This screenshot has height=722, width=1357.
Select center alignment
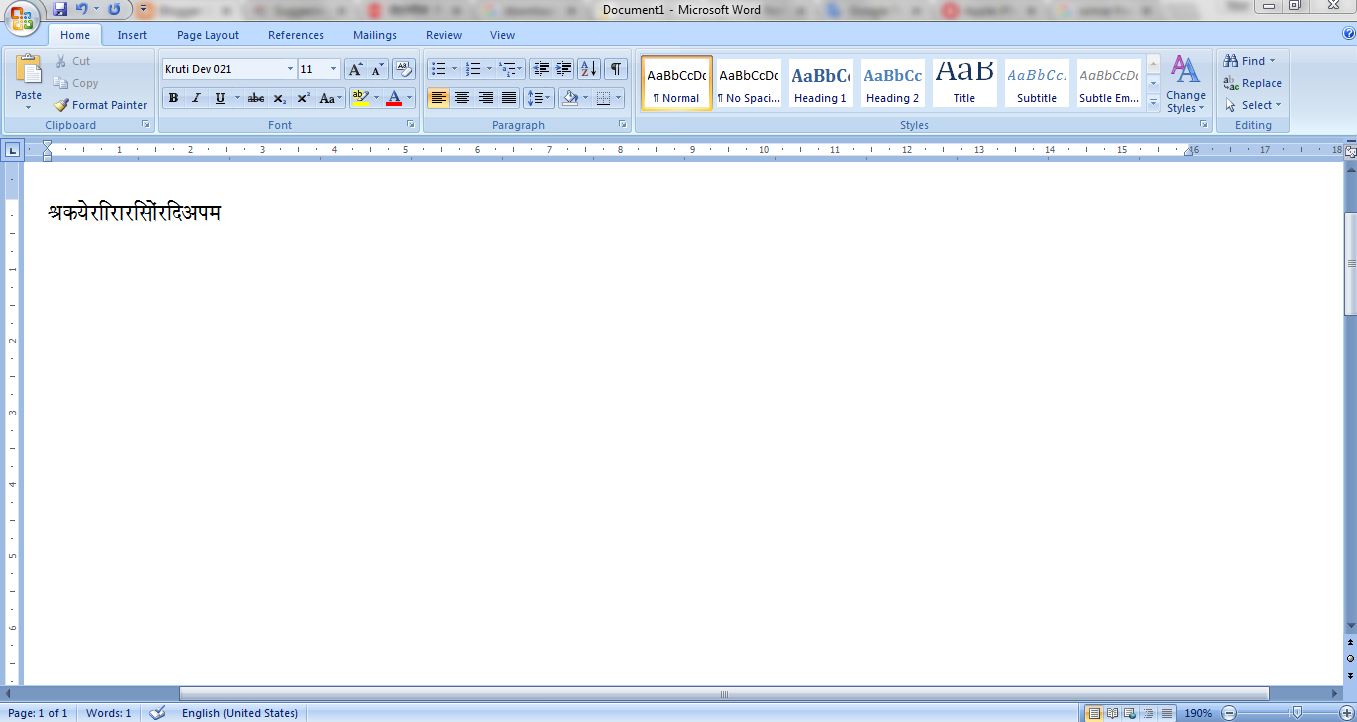pos(462,97)
